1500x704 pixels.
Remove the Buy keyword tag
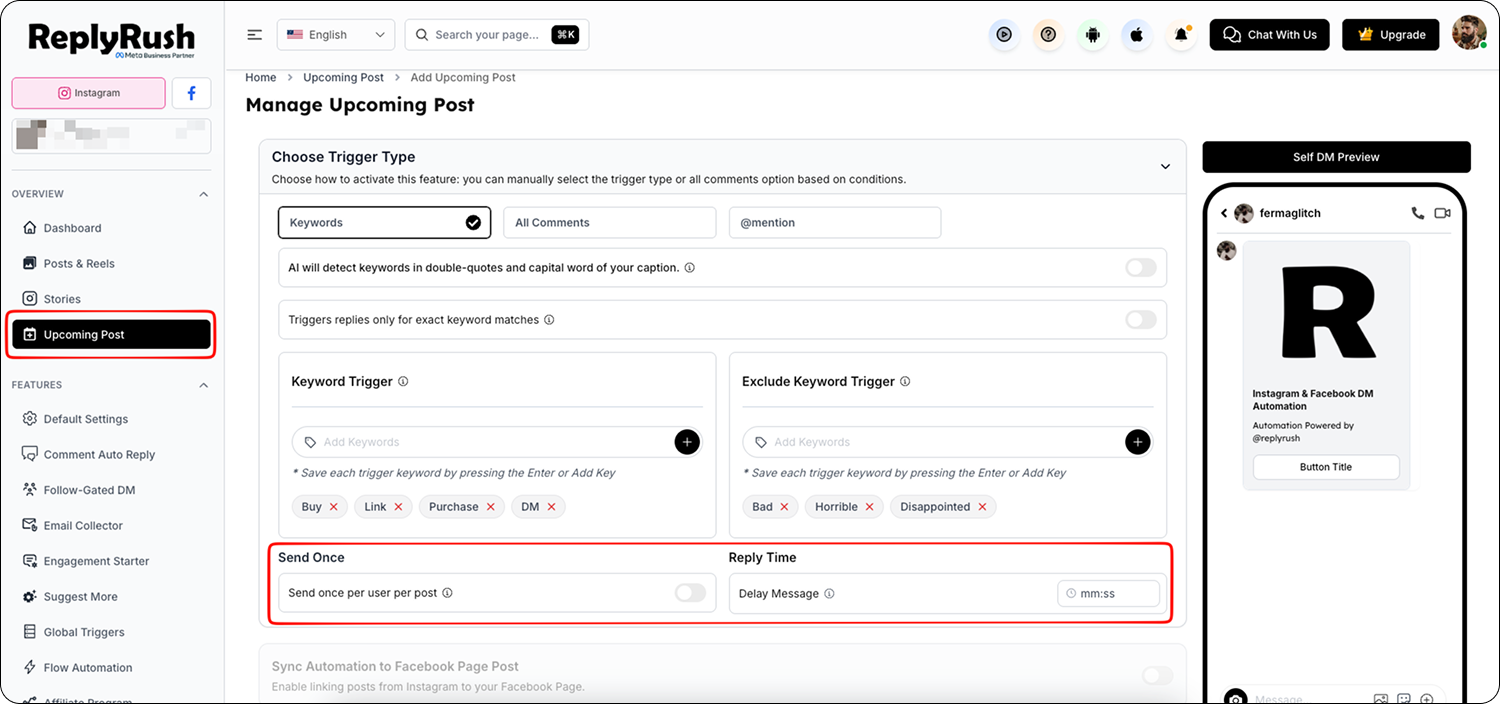click(x=334, y=507)
